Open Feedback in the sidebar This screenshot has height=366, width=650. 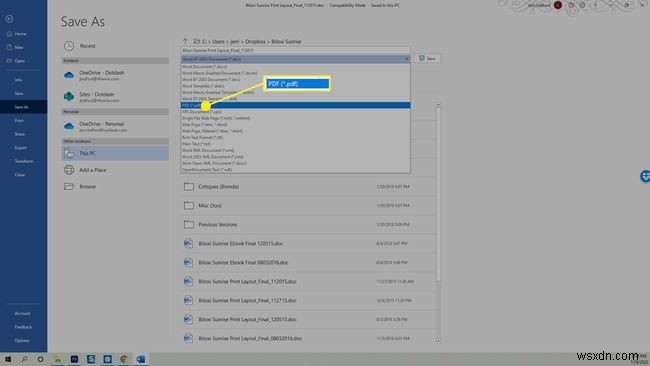click(x=24, y=327)
